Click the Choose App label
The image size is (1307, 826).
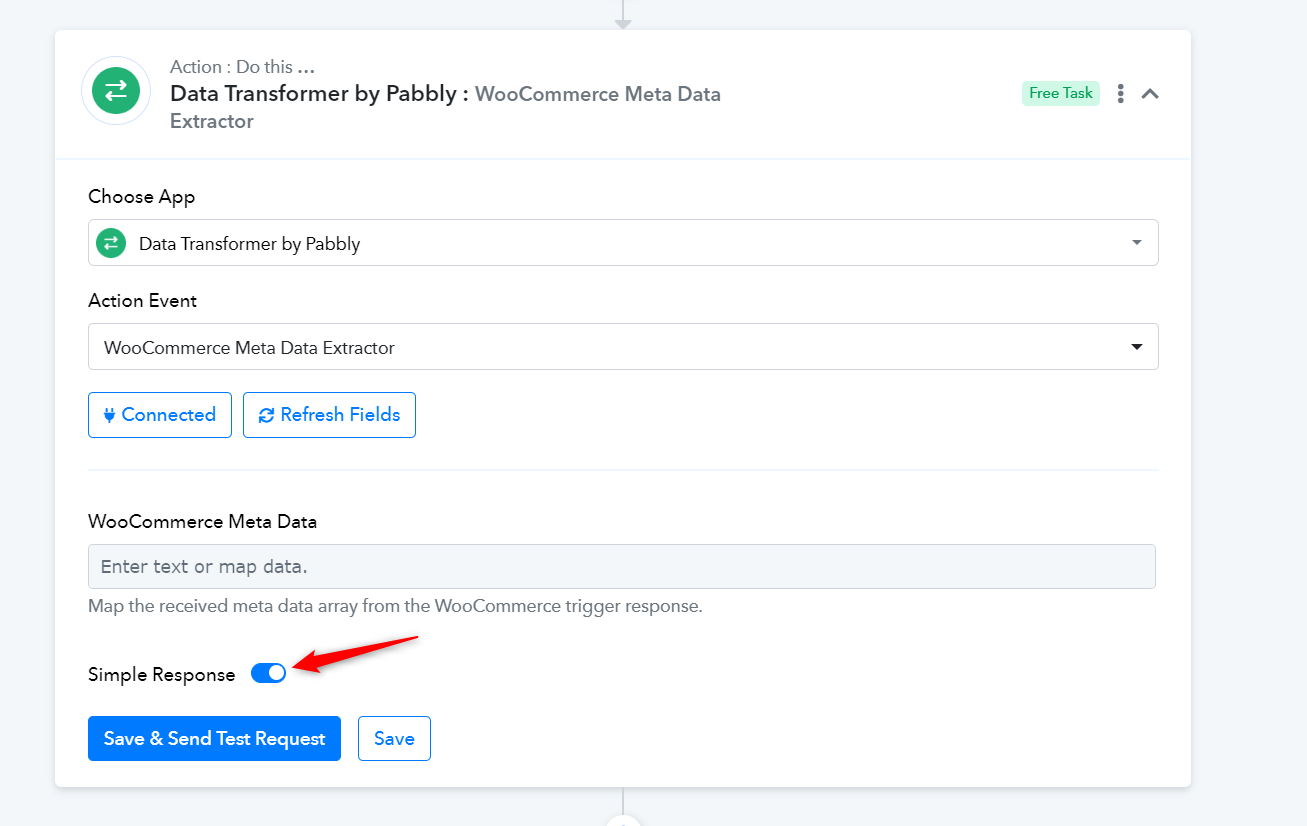click(142, 196)
